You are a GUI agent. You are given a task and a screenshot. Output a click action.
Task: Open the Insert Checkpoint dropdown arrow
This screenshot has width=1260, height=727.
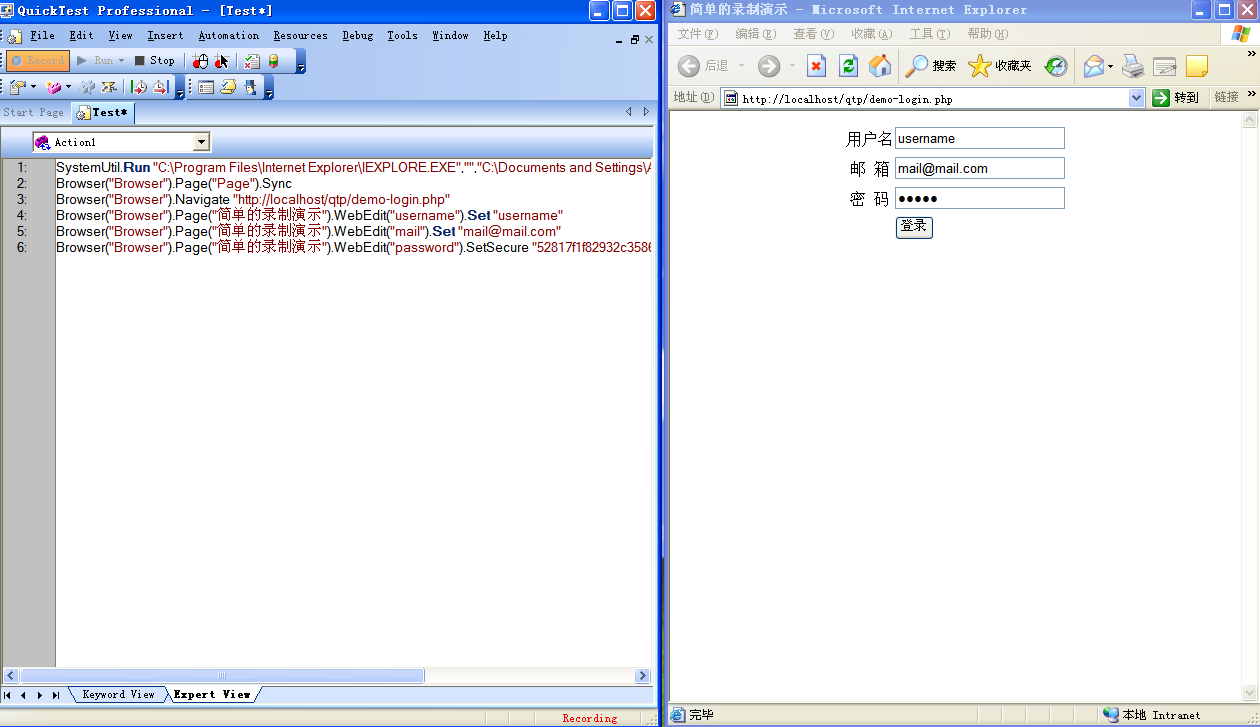point(33,87)
